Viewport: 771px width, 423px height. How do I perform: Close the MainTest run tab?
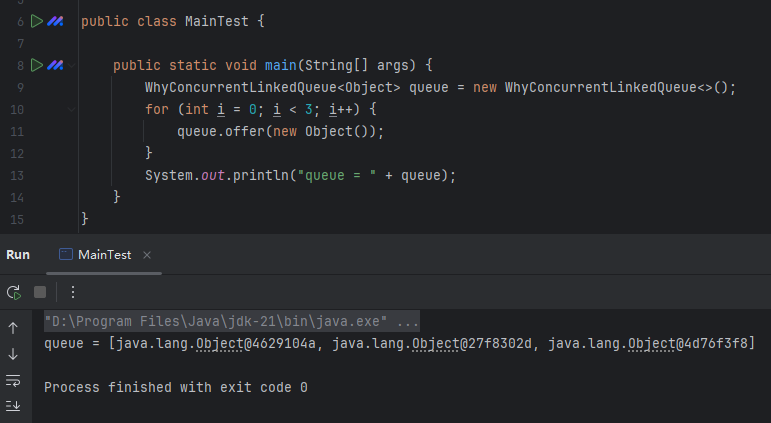pyautogui.click(x=146, y=255)
